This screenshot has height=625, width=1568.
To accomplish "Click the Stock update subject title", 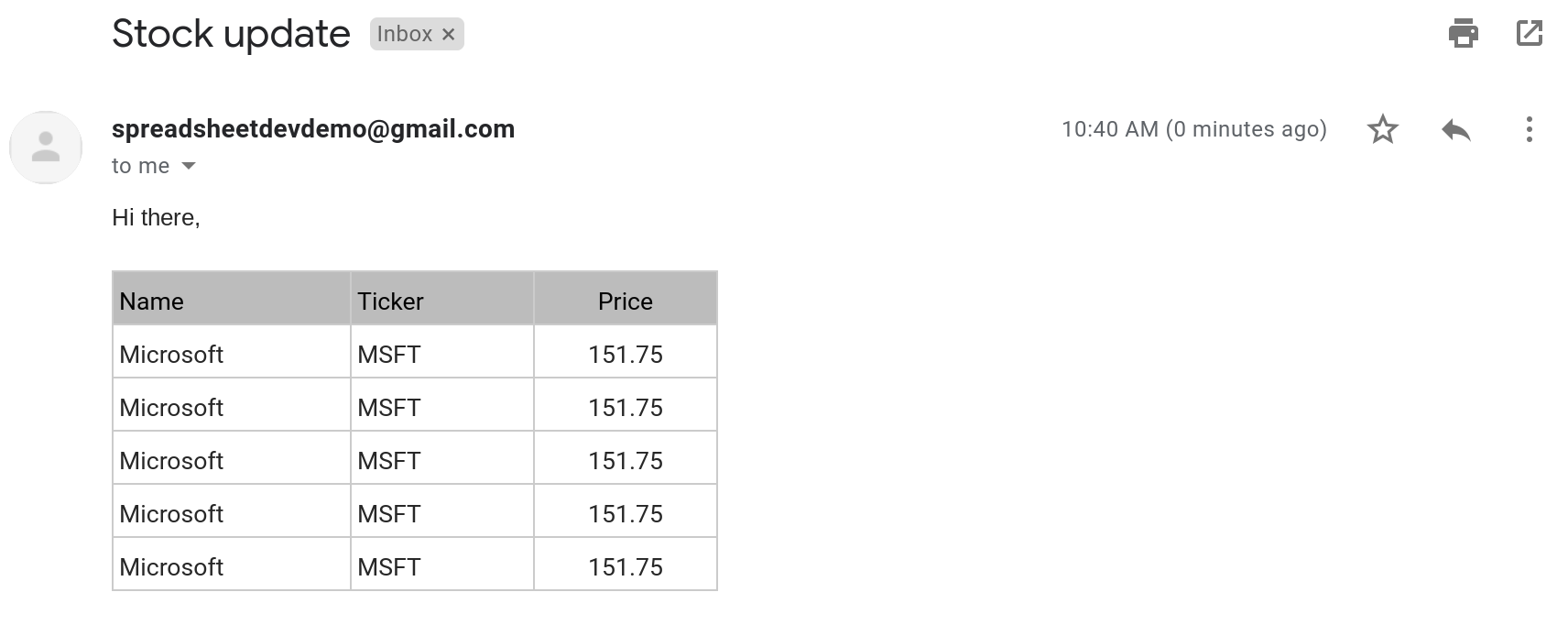I will pyautogui.click(x=231, y=34).
